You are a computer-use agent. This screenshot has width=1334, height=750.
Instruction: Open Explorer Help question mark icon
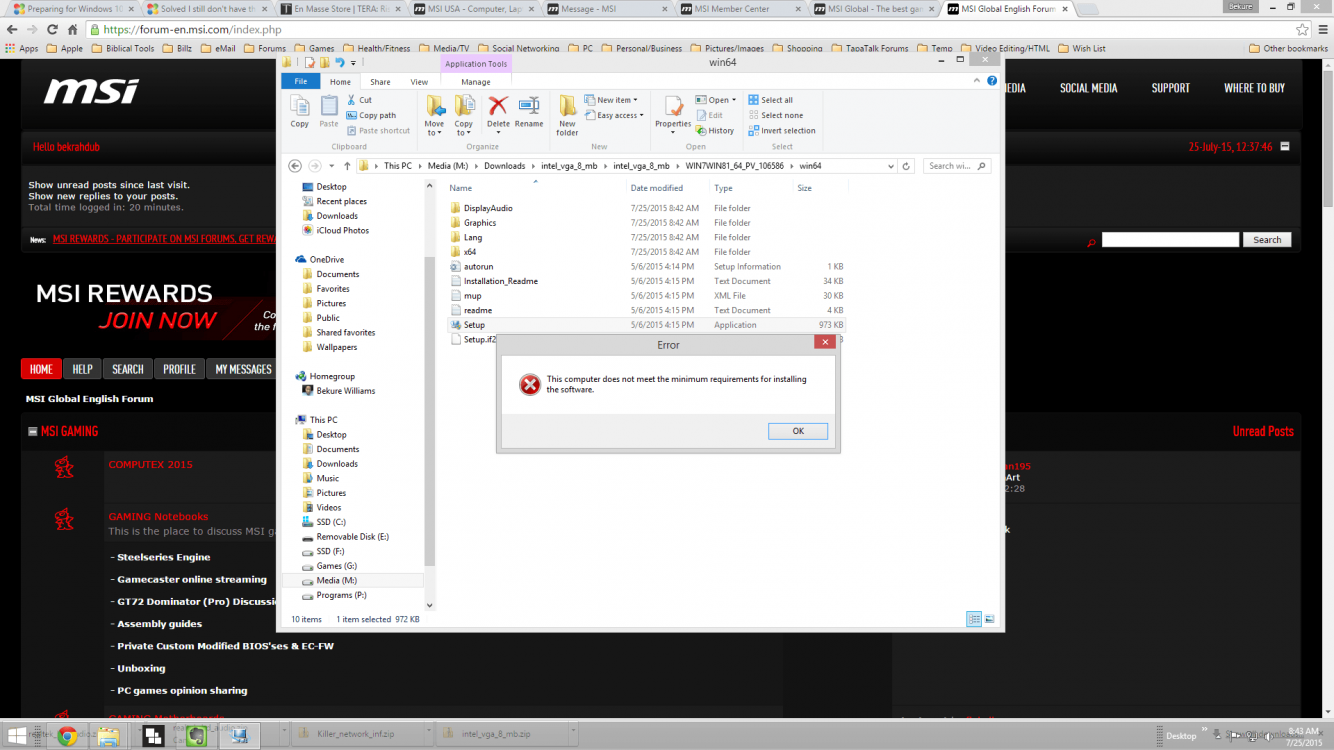click(x=991, y=81)
